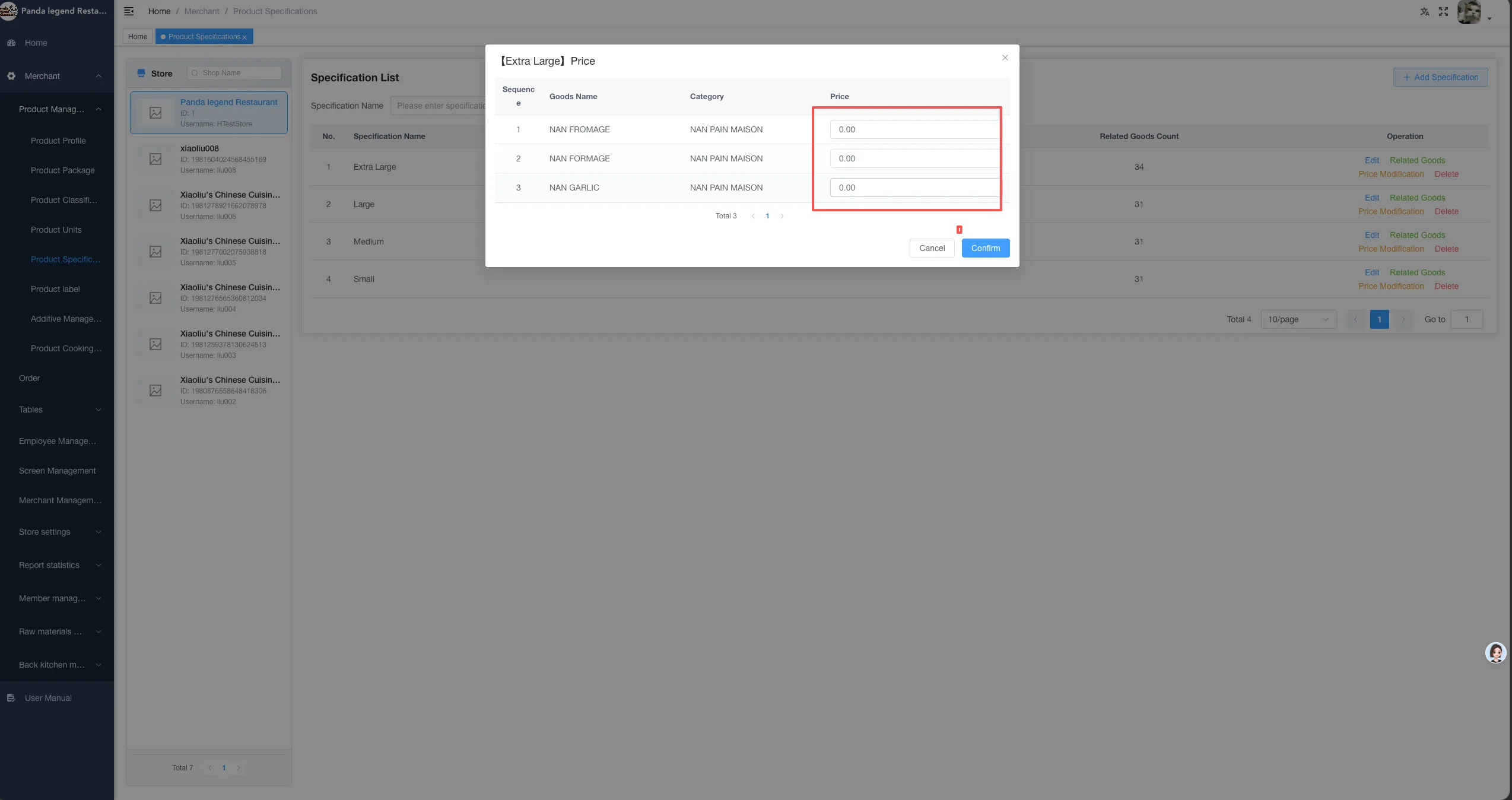
Task: Open the Order menu item
Action: click(30, 378)
